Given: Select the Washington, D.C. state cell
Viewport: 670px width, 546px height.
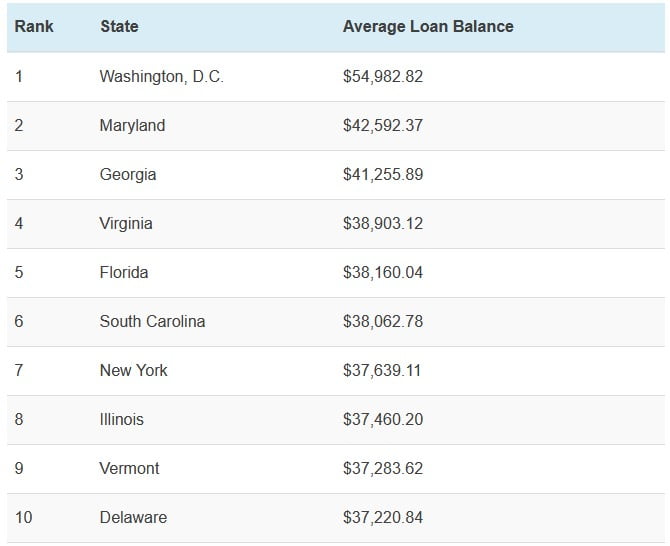Looking at the screenshot, I should [161, 76].
